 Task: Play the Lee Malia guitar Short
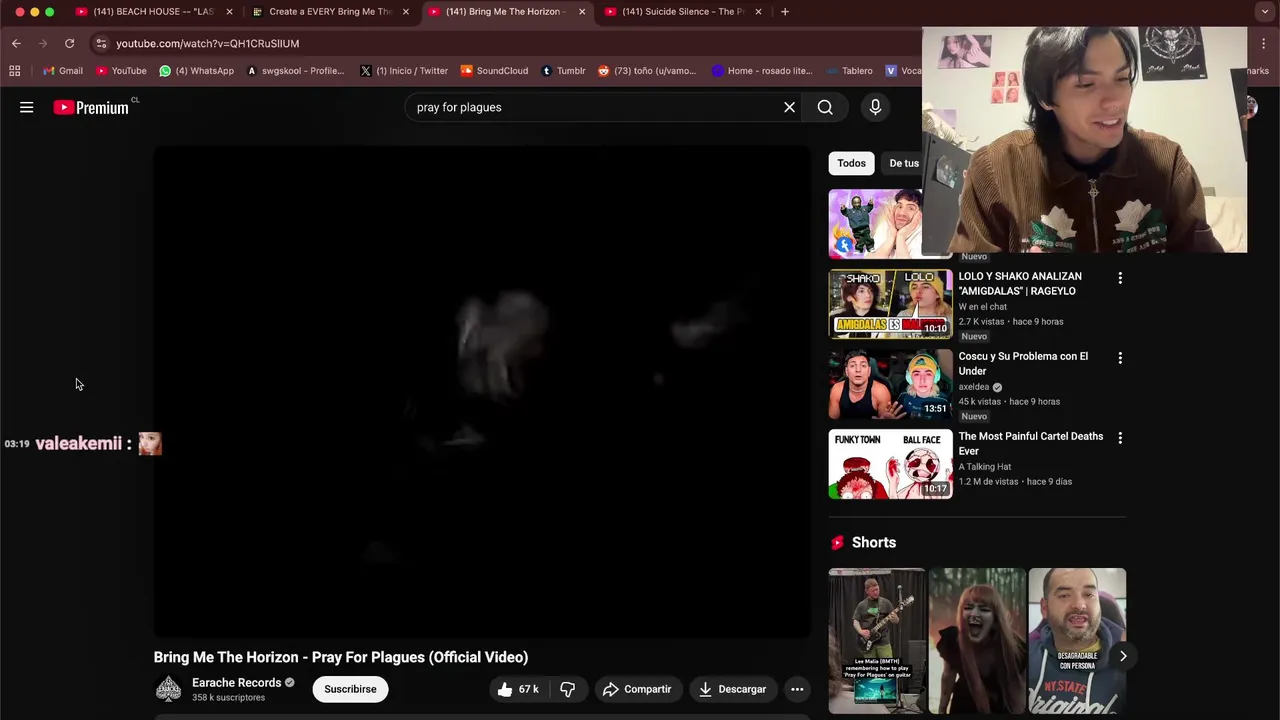[x=877, y=641]
